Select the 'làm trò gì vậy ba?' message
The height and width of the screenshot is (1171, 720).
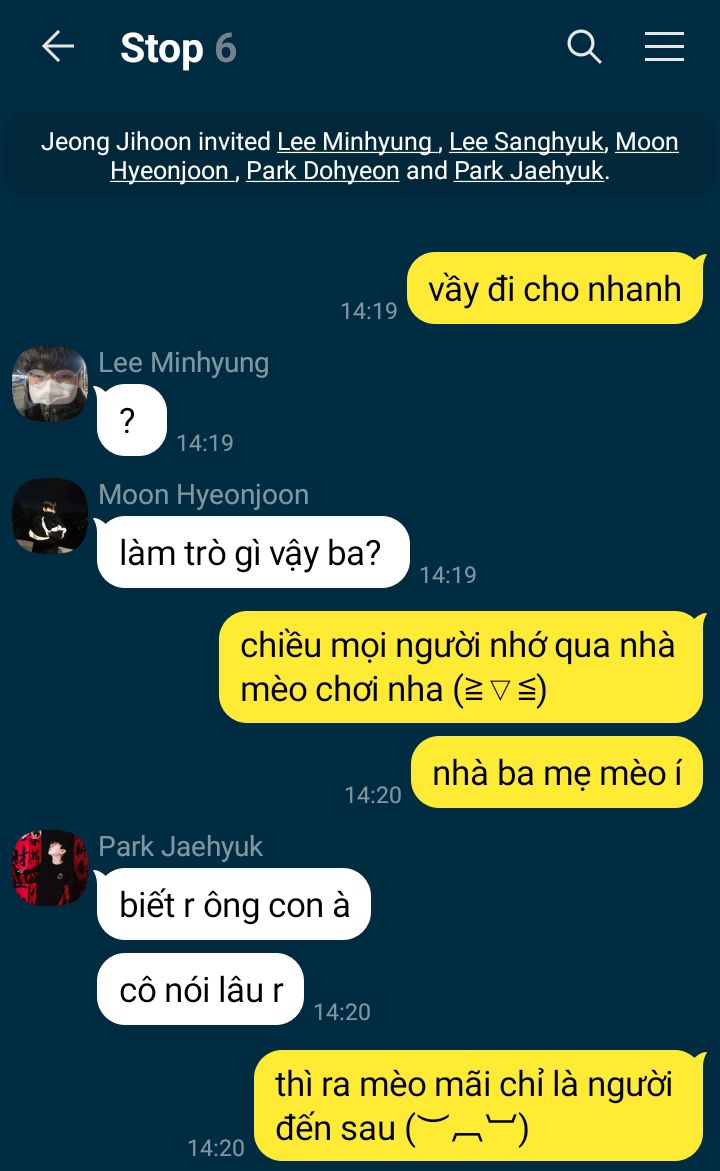(x=253, y=552)
